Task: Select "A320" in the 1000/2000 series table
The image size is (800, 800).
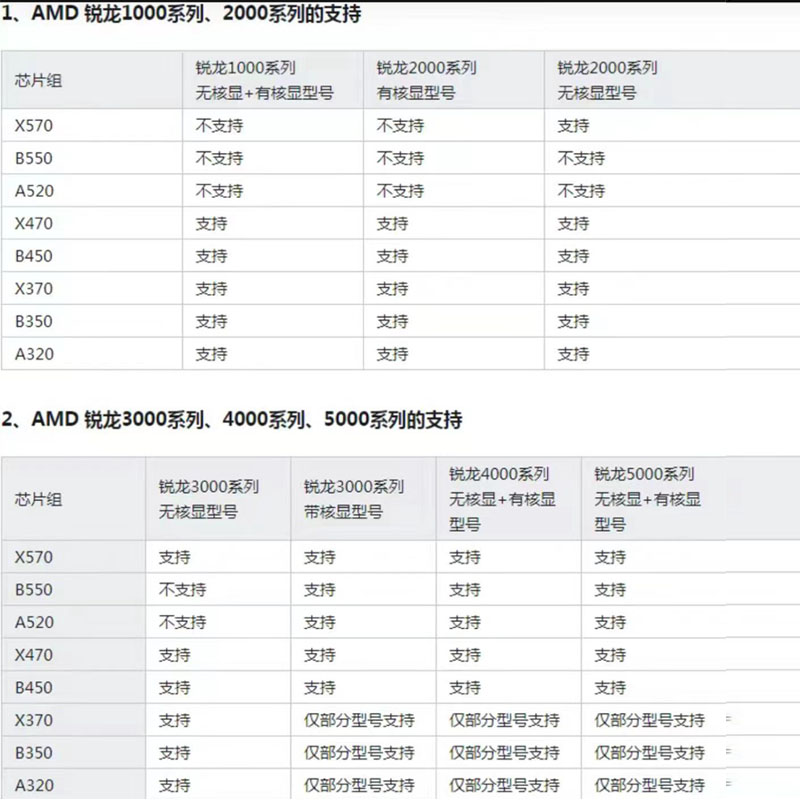Action: pyautogui.click(x=34, y=354)
